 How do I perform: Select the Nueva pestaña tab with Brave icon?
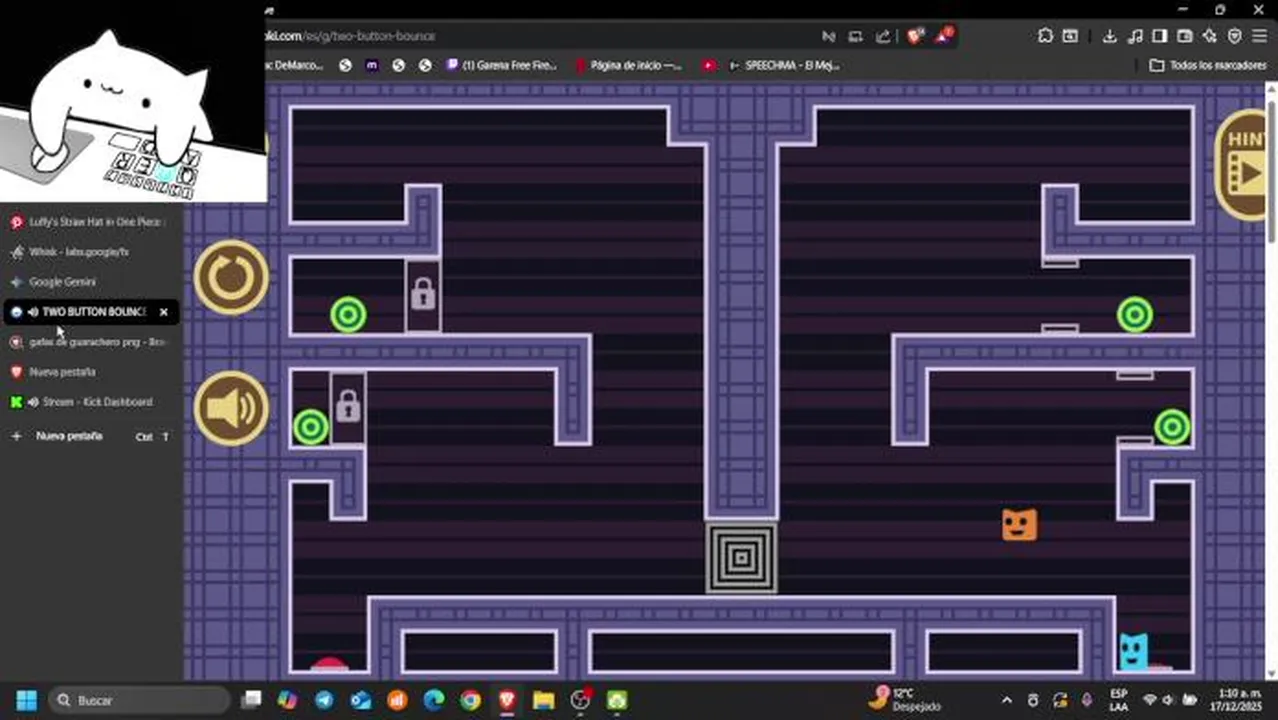90,372
